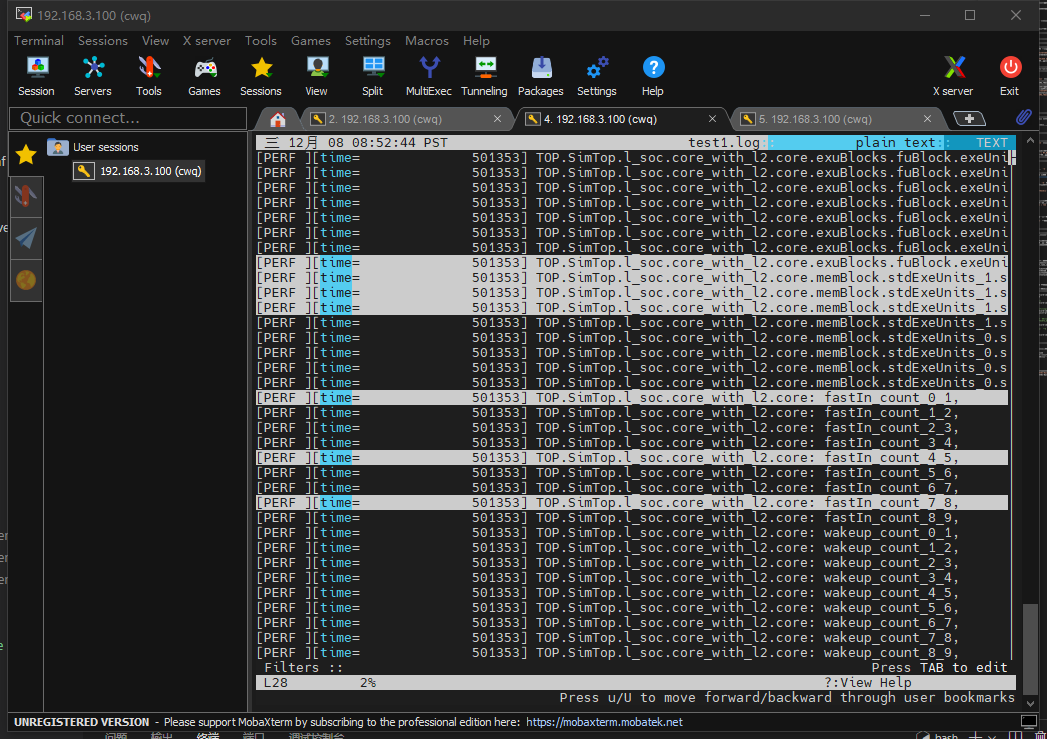Close tab 5. 192.168.3.100 (cwq)

point(927,119)
